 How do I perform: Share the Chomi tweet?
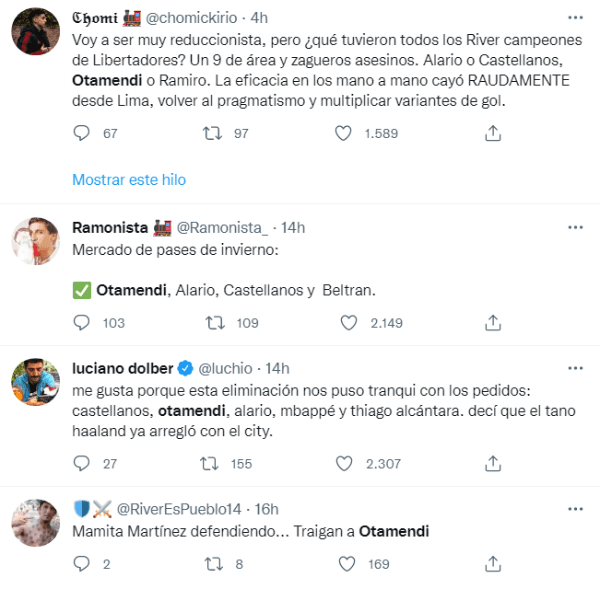coord(492,133)
